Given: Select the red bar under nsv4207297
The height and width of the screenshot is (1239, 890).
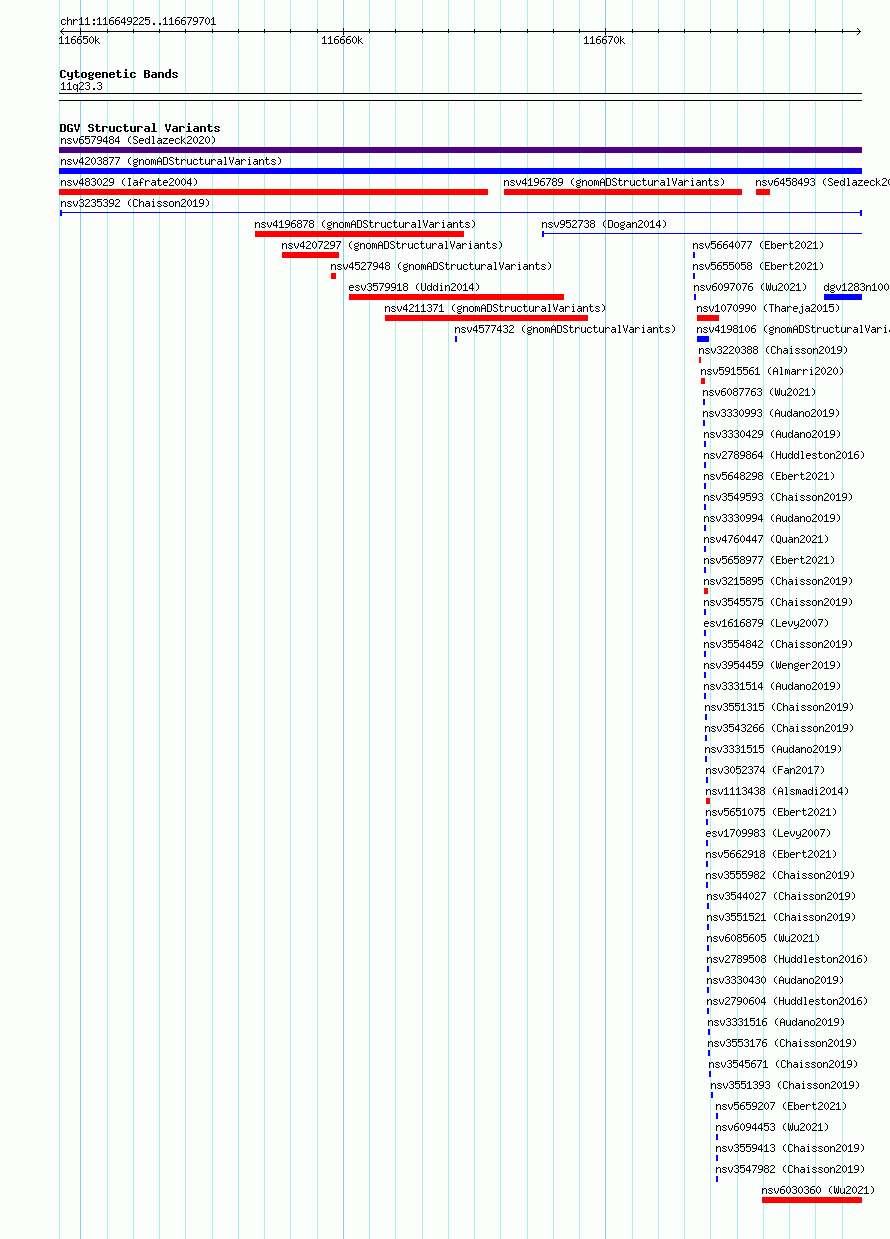Looking at the screenshot, I should tap(310, 255).
